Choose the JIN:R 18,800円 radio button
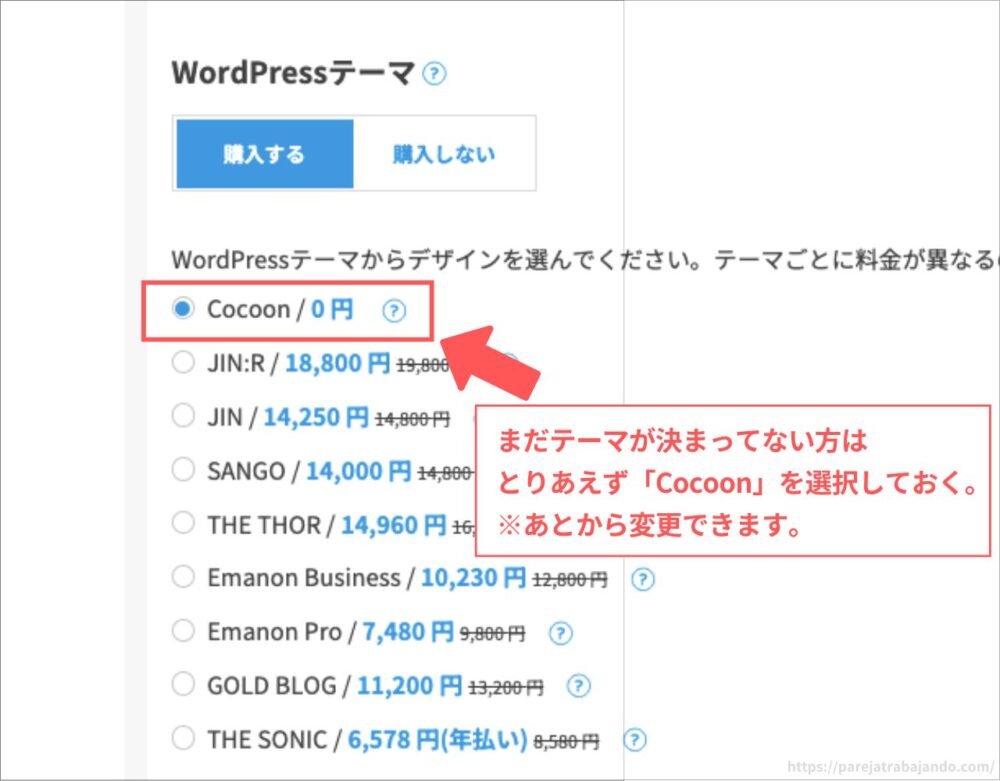 click(x=183, y=362)
